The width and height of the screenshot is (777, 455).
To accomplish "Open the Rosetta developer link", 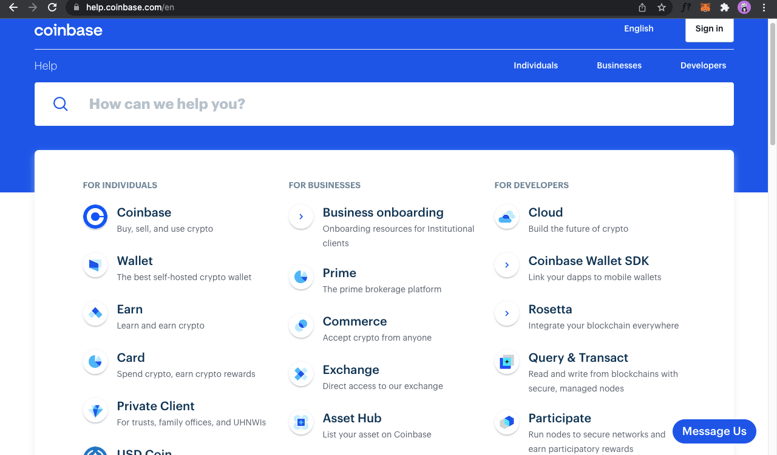I will pyautogui.click(x=550, y=309).
